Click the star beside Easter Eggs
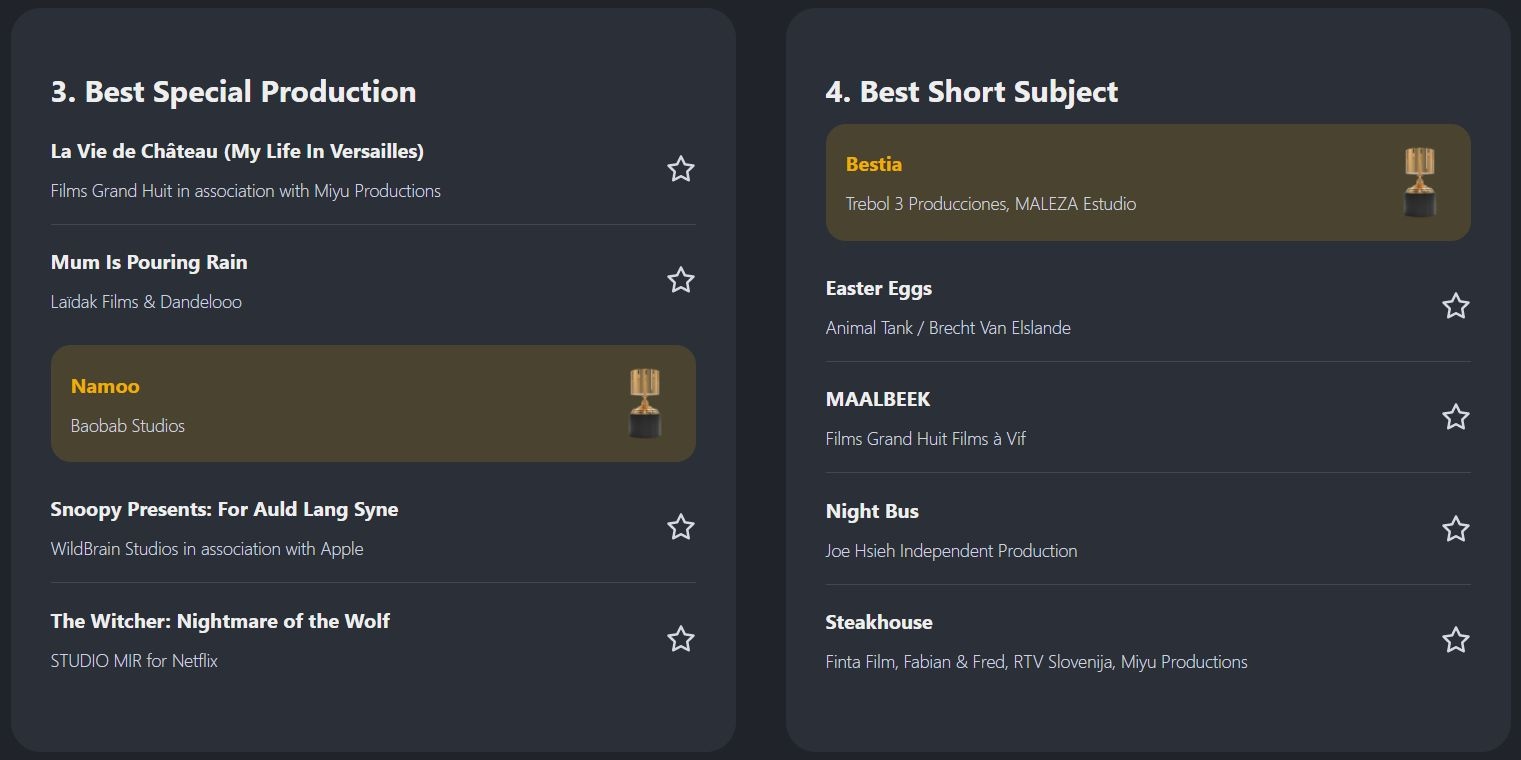The width and height of the screenshot is (1521, 760). [1455, 306]
